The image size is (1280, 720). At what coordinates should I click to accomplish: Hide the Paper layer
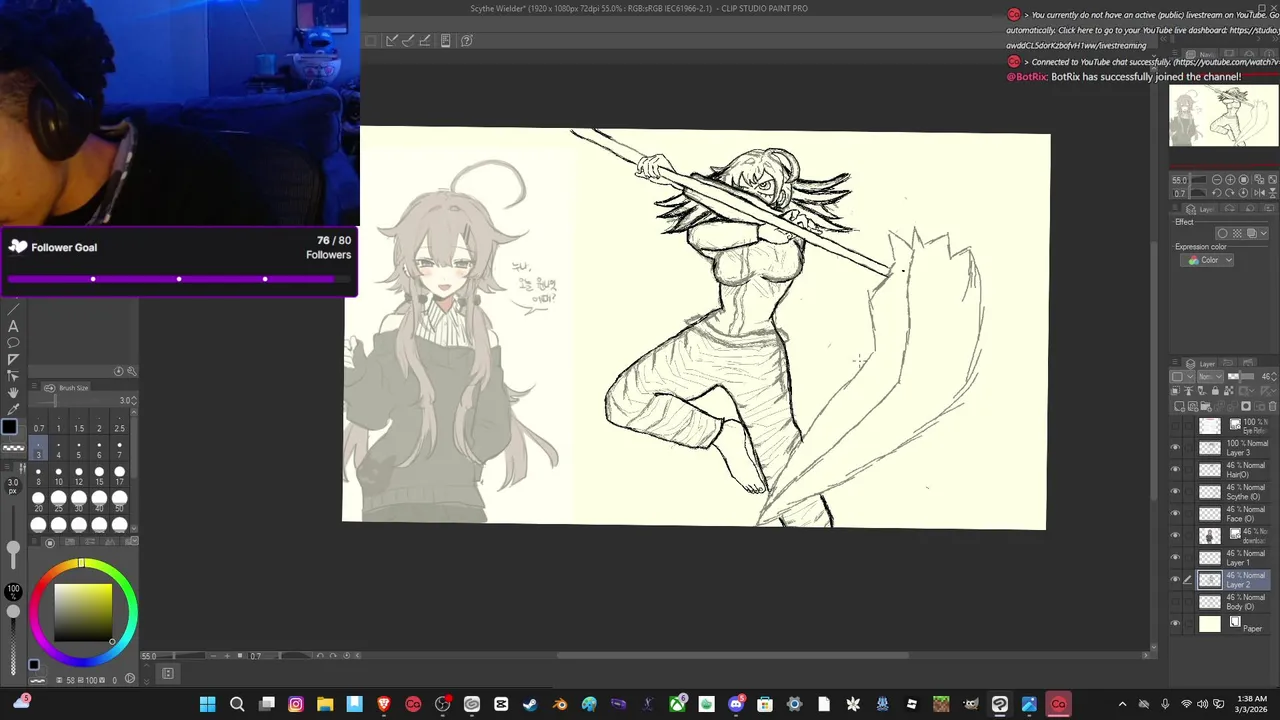tap(1175, 622)
